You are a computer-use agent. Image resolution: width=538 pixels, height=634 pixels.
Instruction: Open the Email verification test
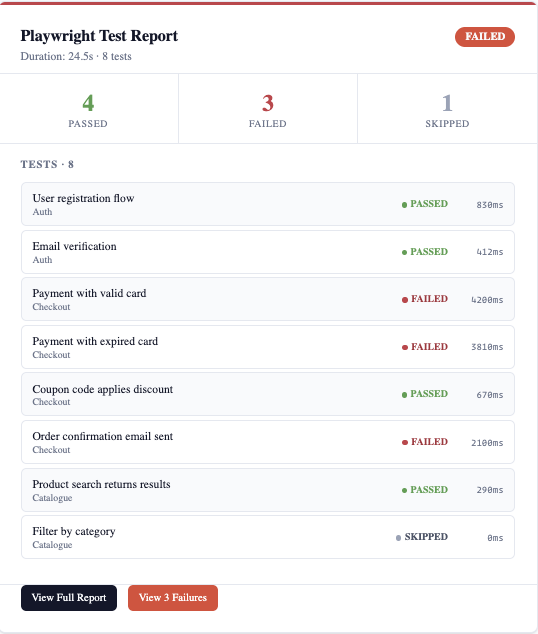[x=268, y=252]
